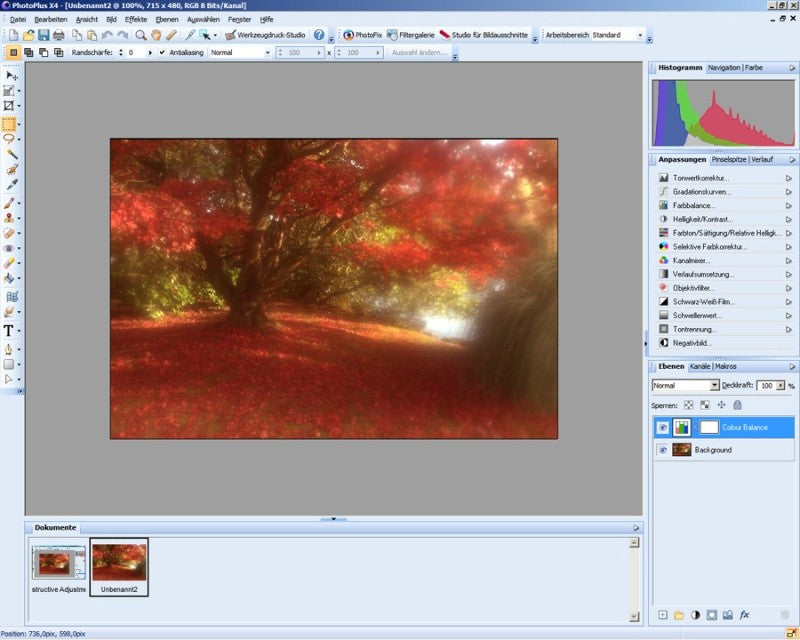Expand the Farbbalance presets arrow

click(788, 206)
